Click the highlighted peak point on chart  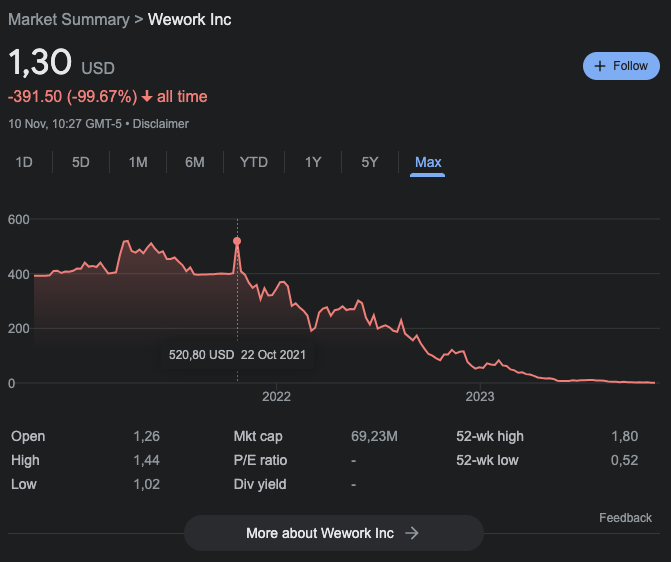pyautogui.click(x=237, y=241)
